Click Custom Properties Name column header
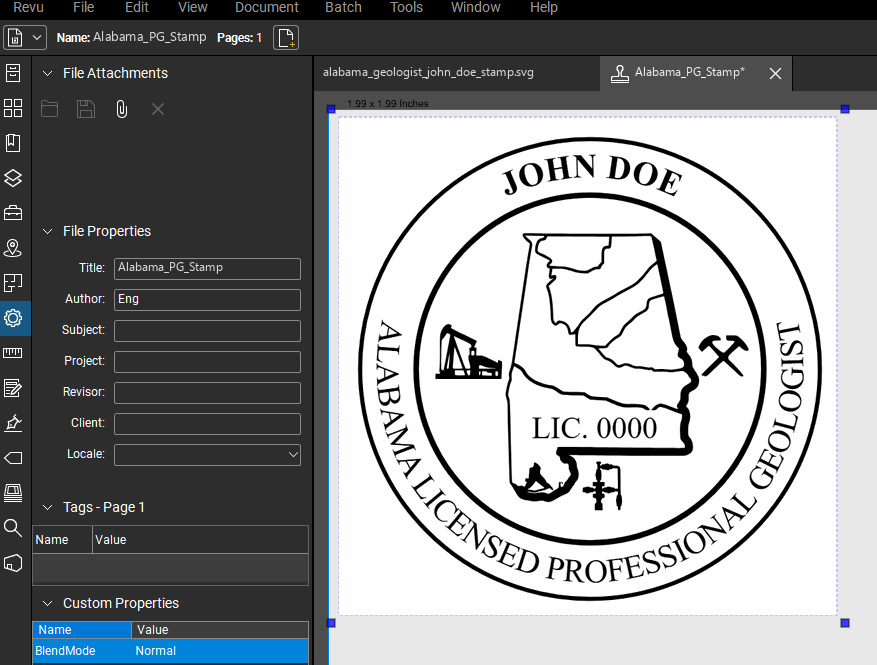 (82, 630)
